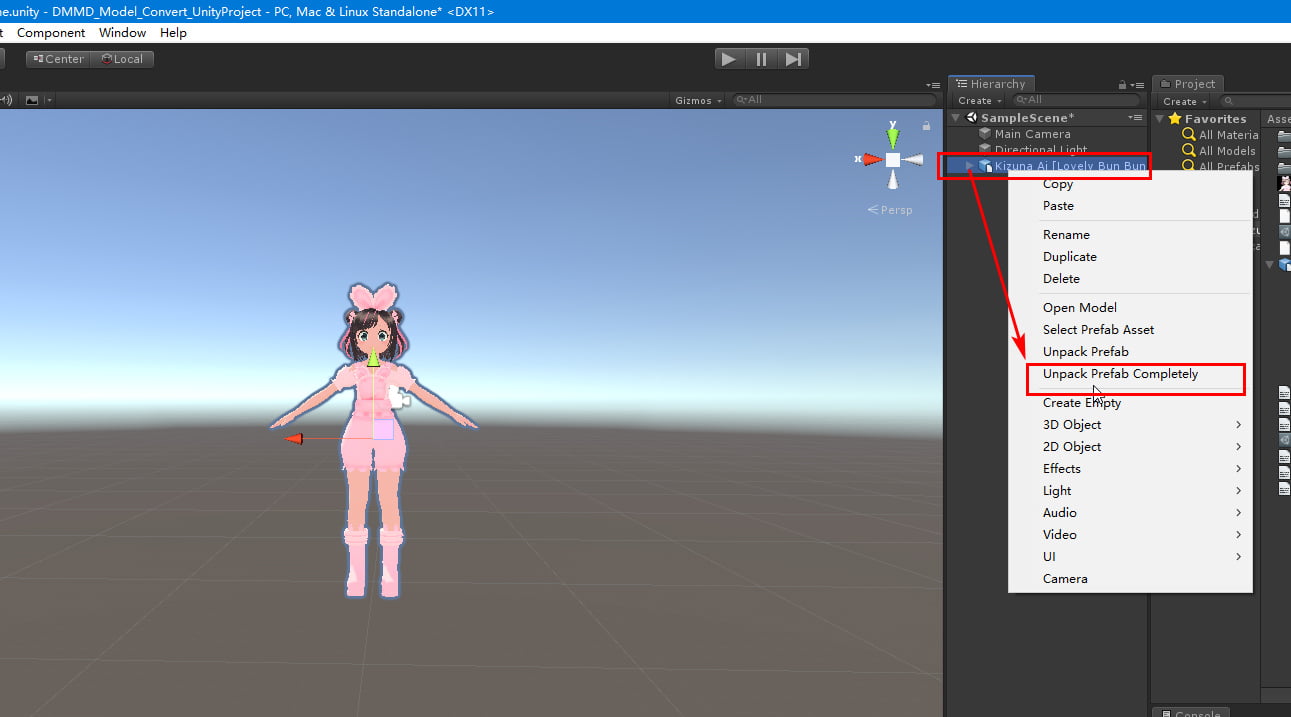
Task: Click the lock icon on the Hierarchy panel
Action: click(1120, 84)
